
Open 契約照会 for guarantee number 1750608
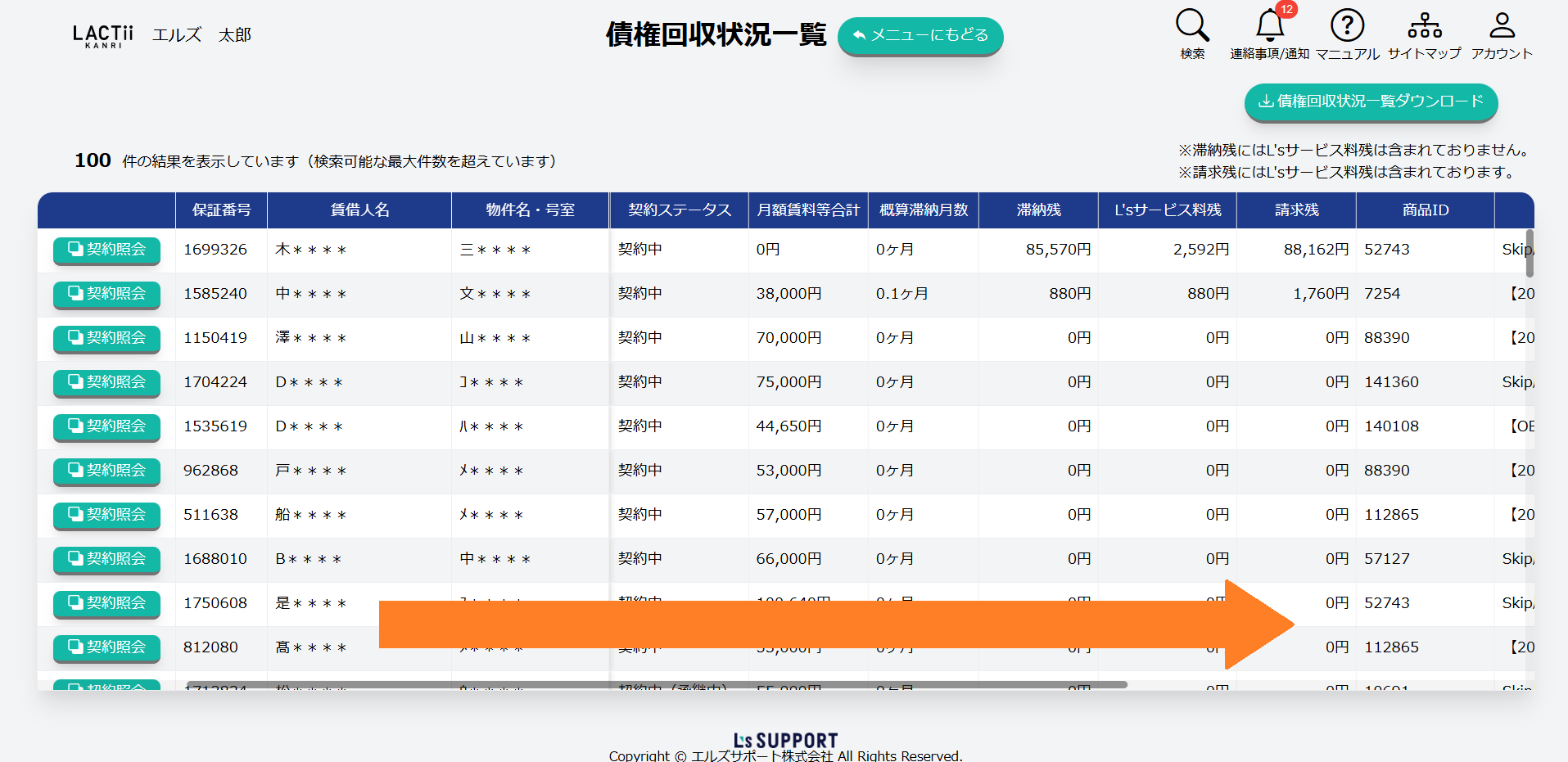click(x=106, y=603)
